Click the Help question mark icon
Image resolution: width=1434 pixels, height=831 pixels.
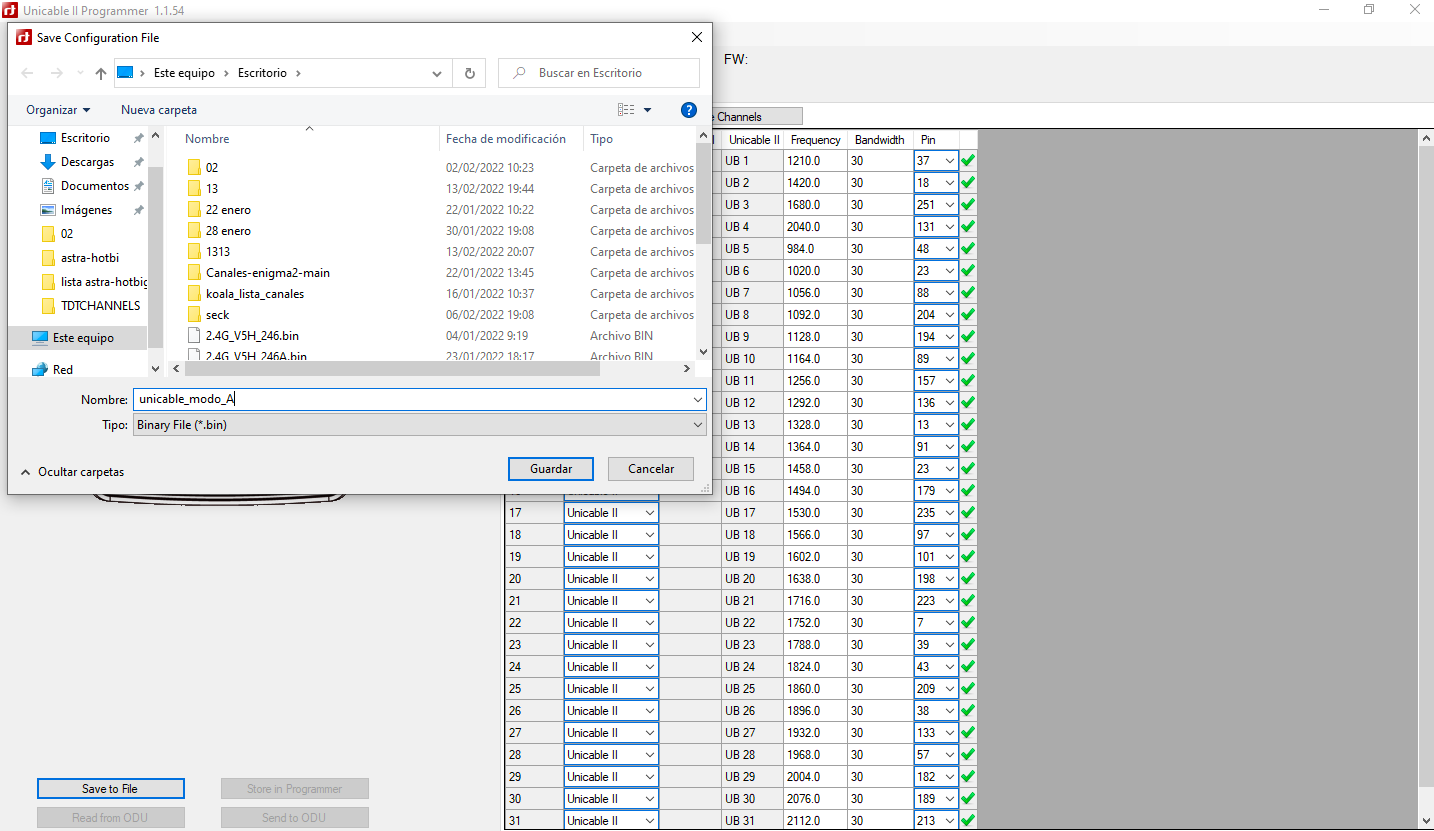pyautogui.click(x=688, y=110)
